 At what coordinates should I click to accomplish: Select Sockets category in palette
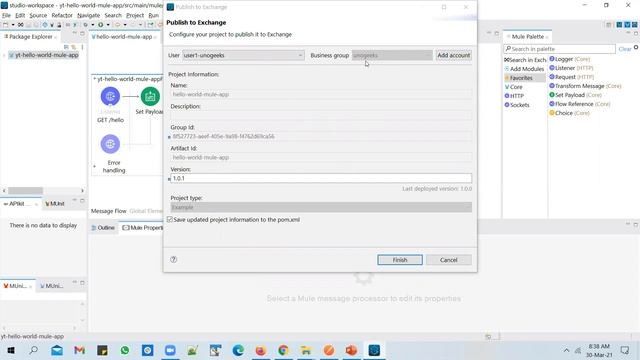pos(517,105)
